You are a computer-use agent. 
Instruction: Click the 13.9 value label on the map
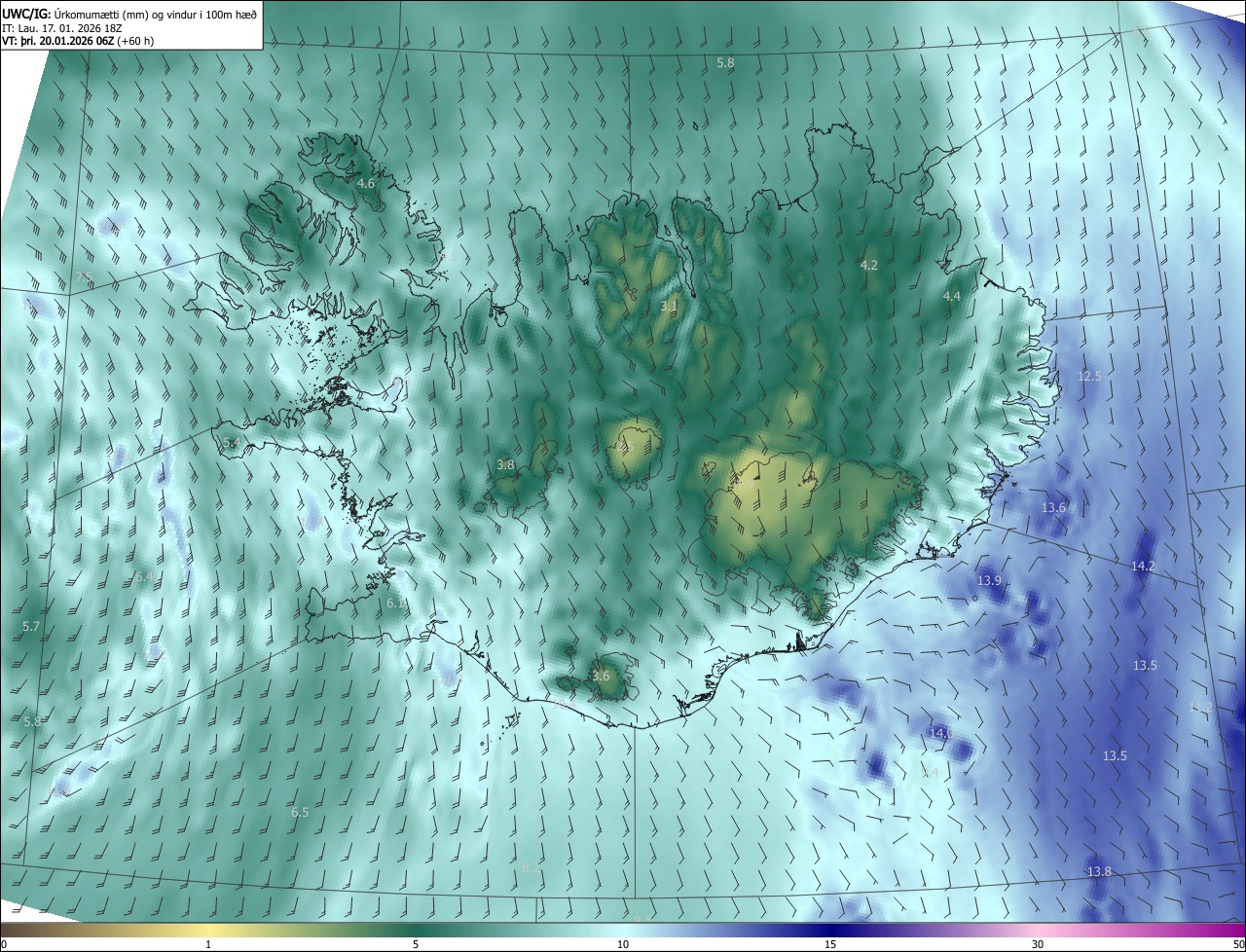989,580
